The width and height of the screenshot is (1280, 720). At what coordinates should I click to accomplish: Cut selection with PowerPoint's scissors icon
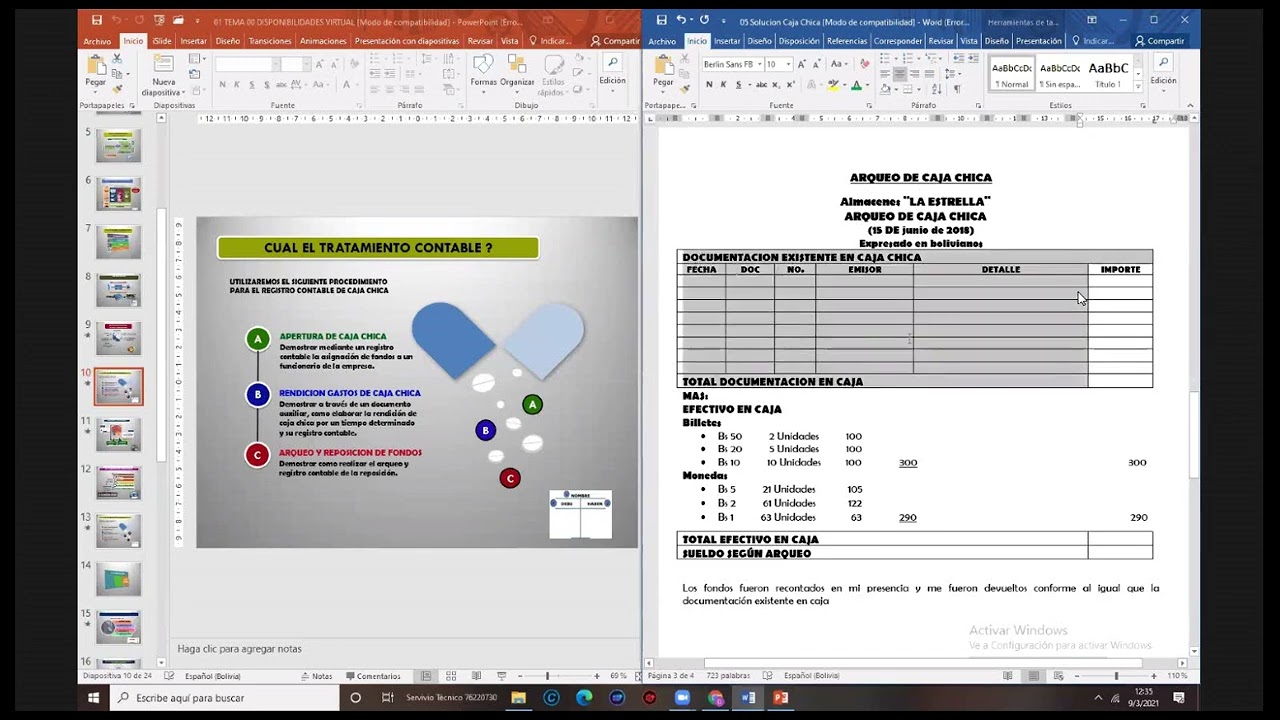[x=117, y=59]
